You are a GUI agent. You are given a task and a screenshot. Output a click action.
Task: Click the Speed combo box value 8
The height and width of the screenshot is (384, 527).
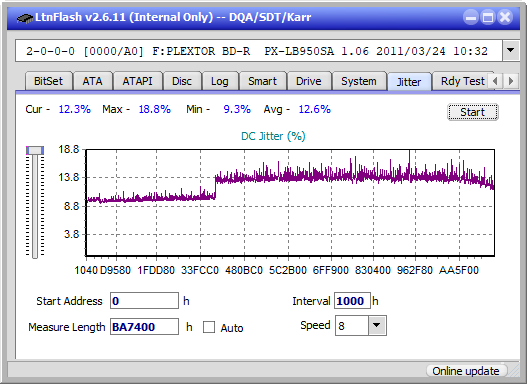tap(352, 326)
